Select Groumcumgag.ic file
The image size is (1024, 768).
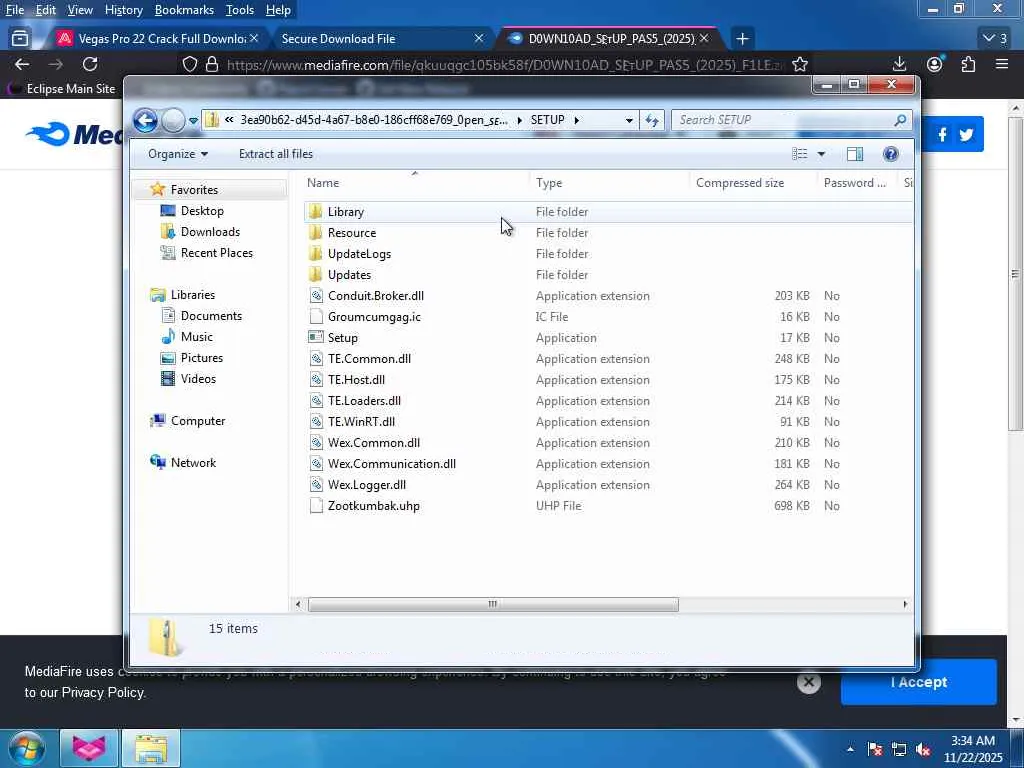pyautogui.click(x=374, y=317)
